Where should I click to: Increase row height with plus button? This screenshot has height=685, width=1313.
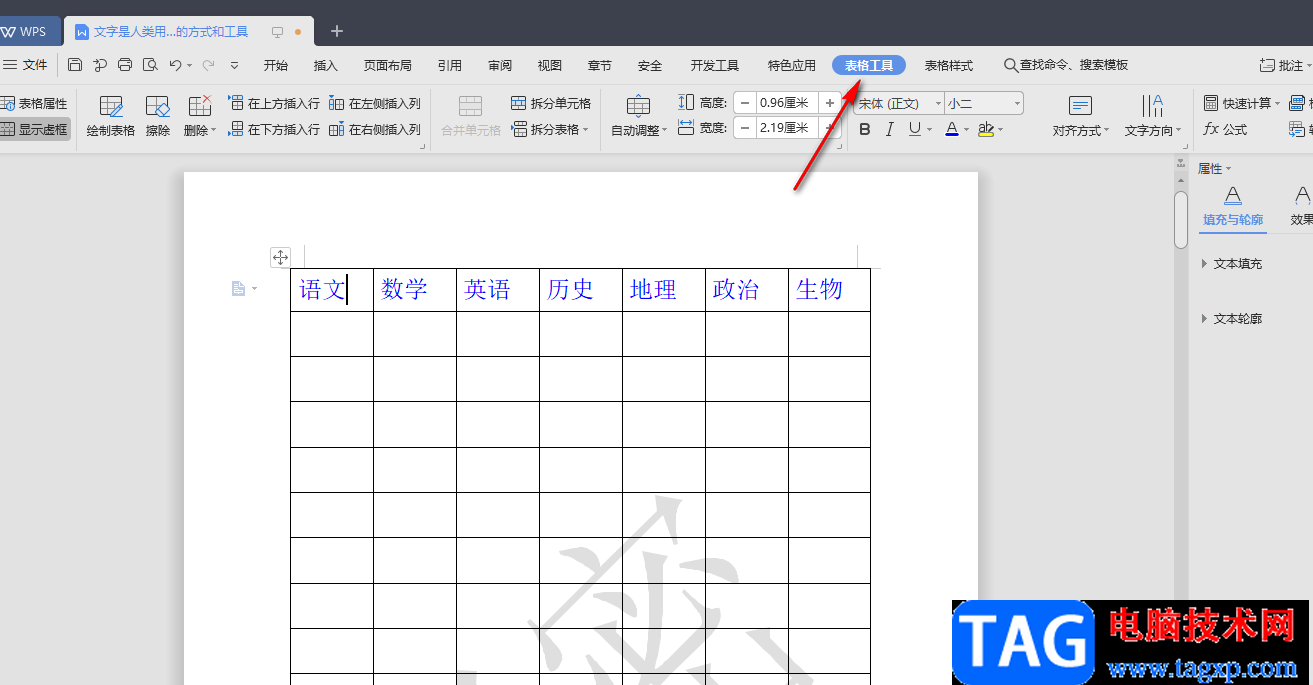[830, 103]
